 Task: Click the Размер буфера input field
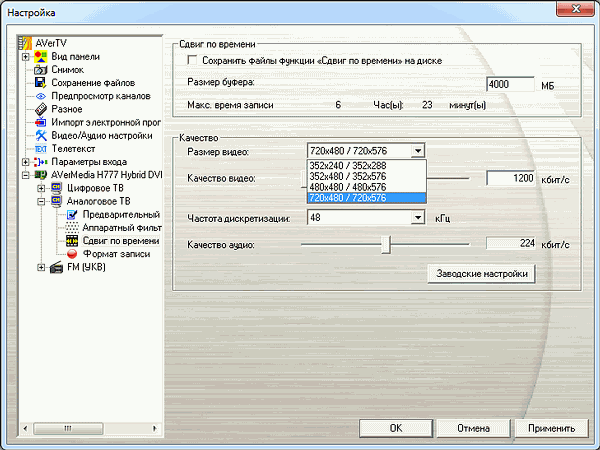(510, 84)
